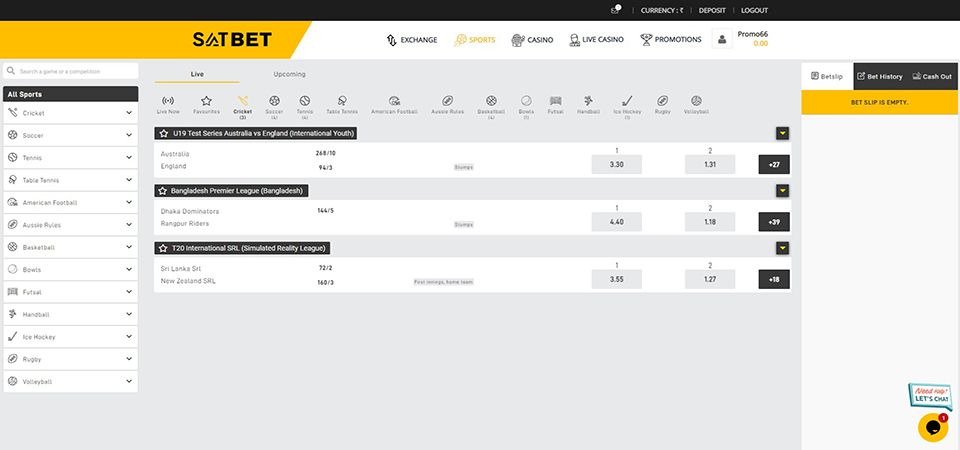Switch to the Live tab

[x=197, y=74]
